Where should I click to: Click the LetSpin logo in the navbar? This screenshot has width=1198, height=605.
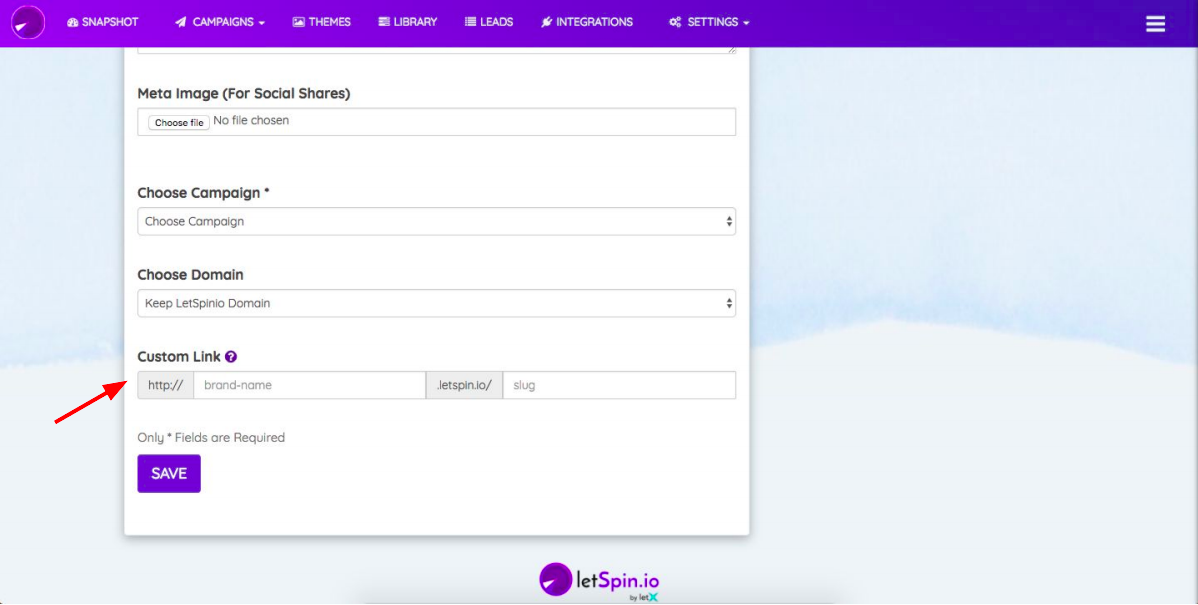(28, 22)
